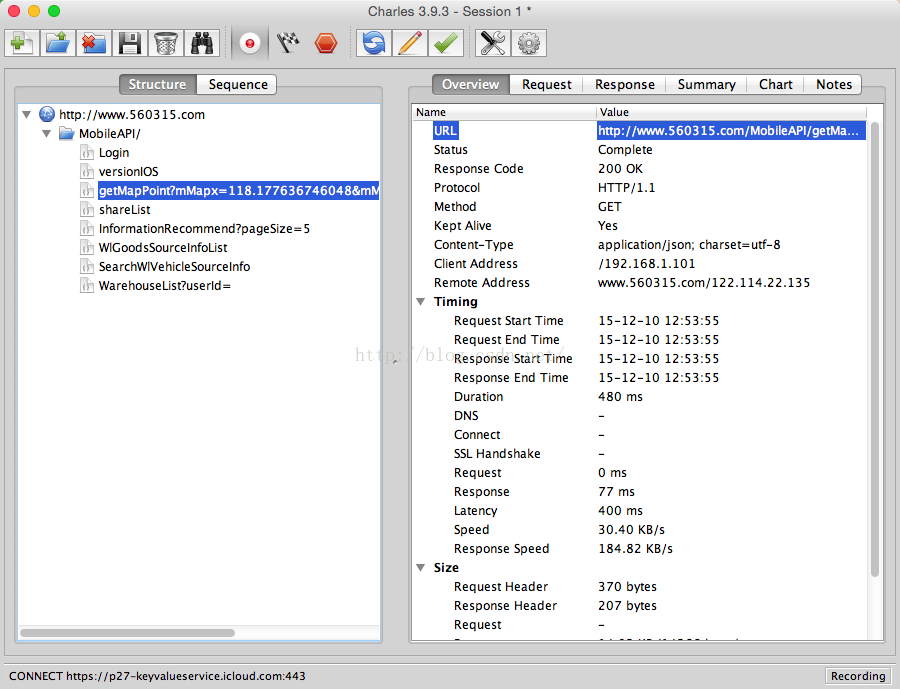
Task: Open Find with binoculars icon
Action: pyautogui.click(x=202, y=43)
